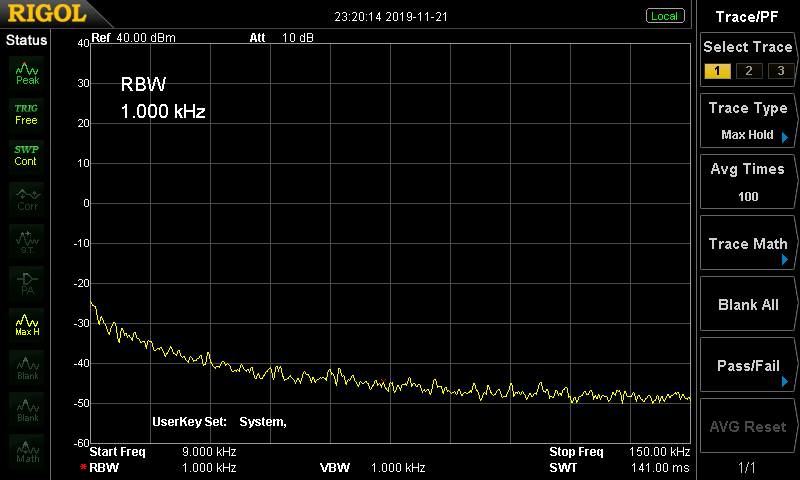Select trace 2 in Select Trace
This screenshot has width=800, height=480.
pyautogui.click(x=747, y=70)
